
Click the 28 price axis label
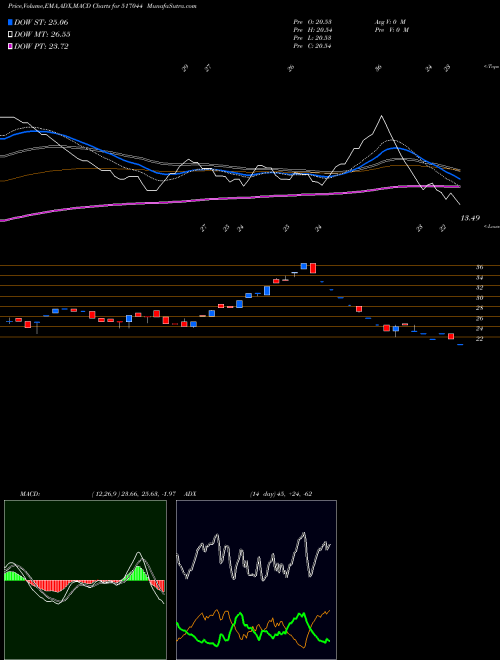coord(479,308)
